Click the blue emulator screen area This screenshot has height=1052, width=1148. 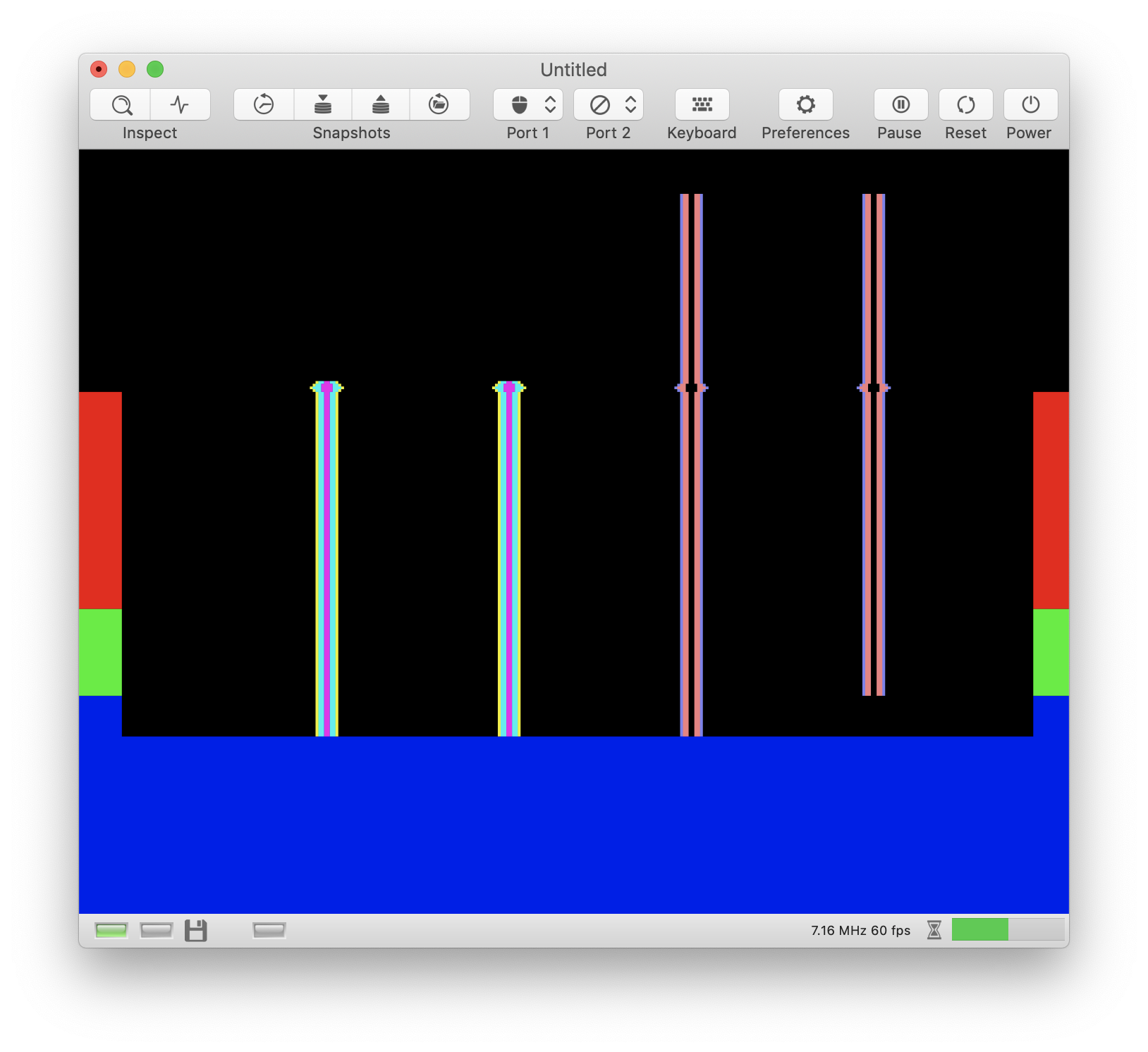pos(573,825)
